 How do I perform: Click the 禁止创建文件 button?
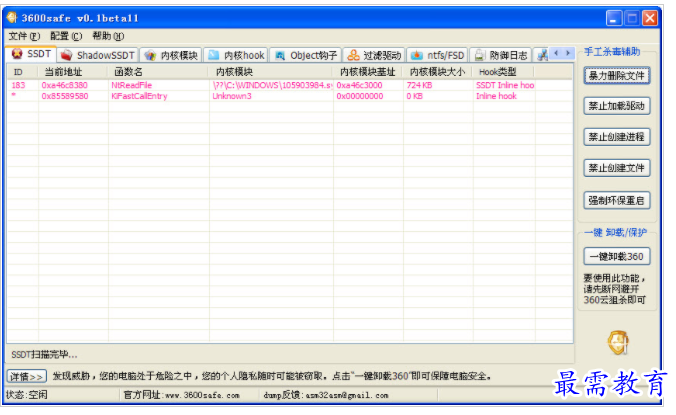click(x=617, y=168)
